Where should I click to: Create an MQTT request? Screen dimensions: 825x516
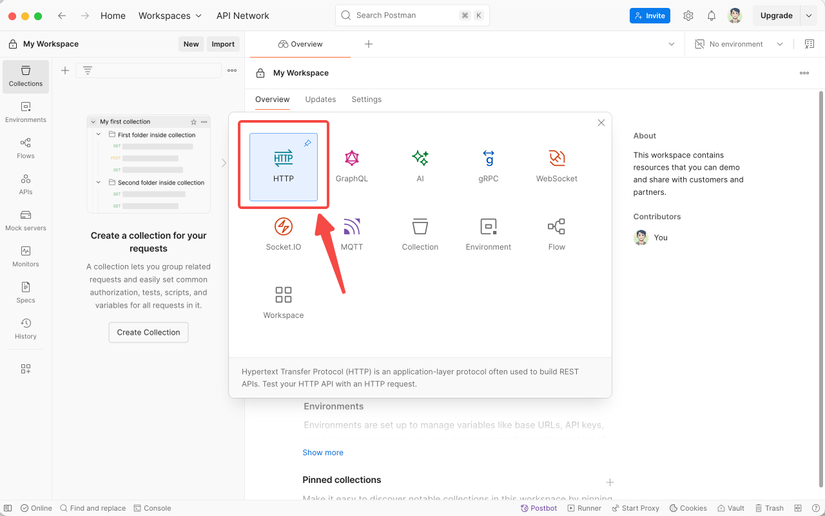point(351,235)
